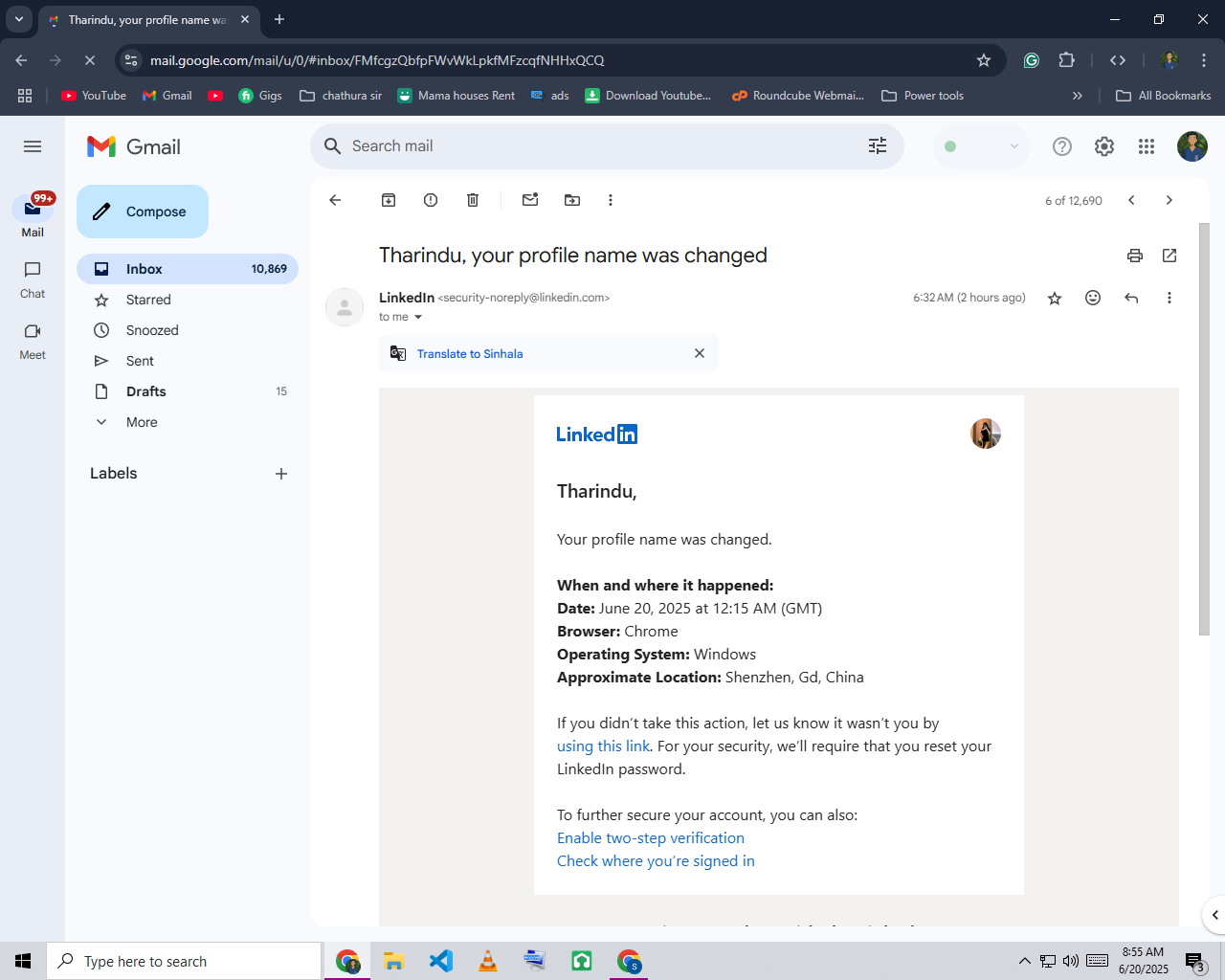Open Enable two-step verification link
1225x980 pixels.
651,838
